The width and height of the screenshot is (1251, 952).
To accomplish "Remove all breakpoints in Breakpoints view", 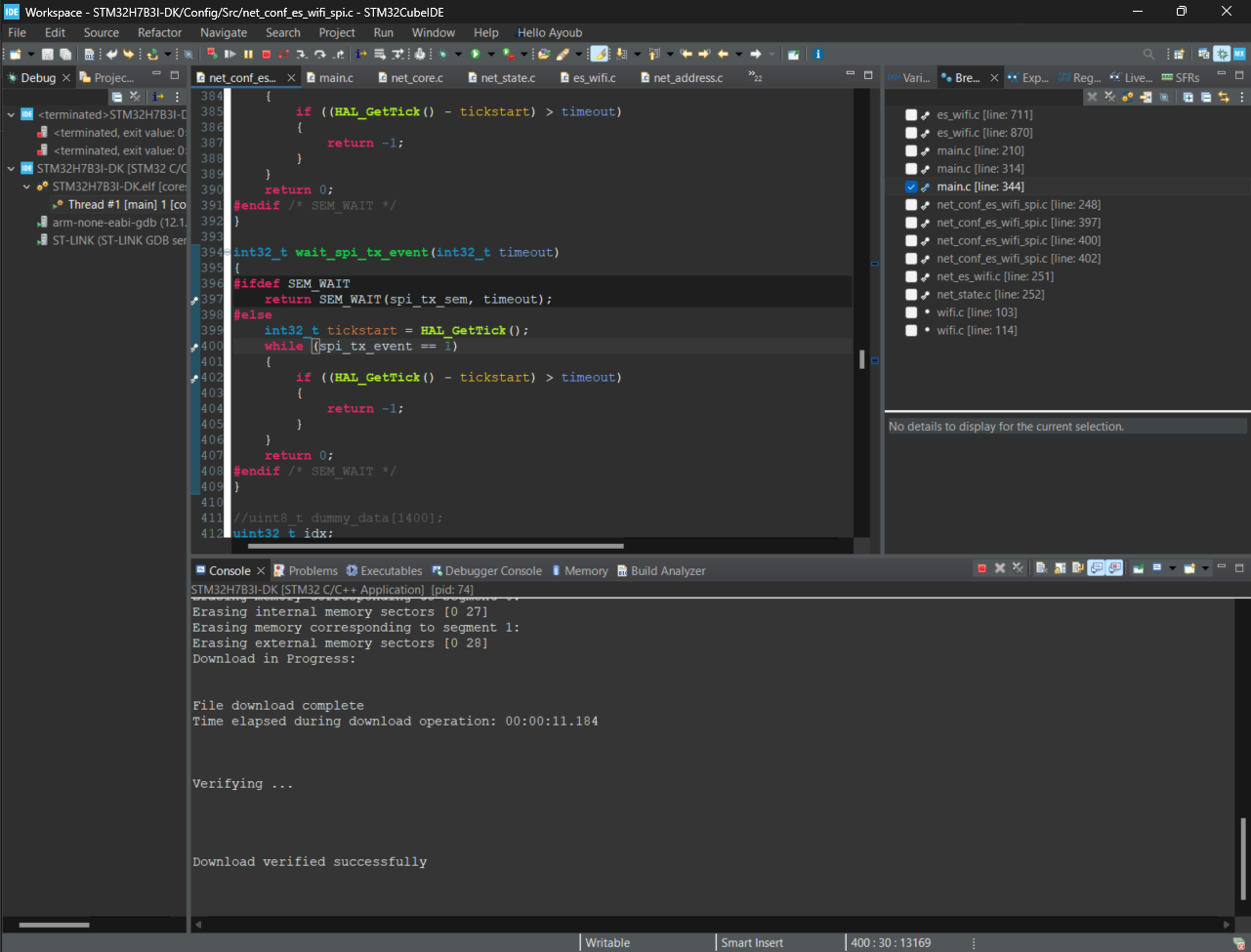I will [x=1109, y=97].
